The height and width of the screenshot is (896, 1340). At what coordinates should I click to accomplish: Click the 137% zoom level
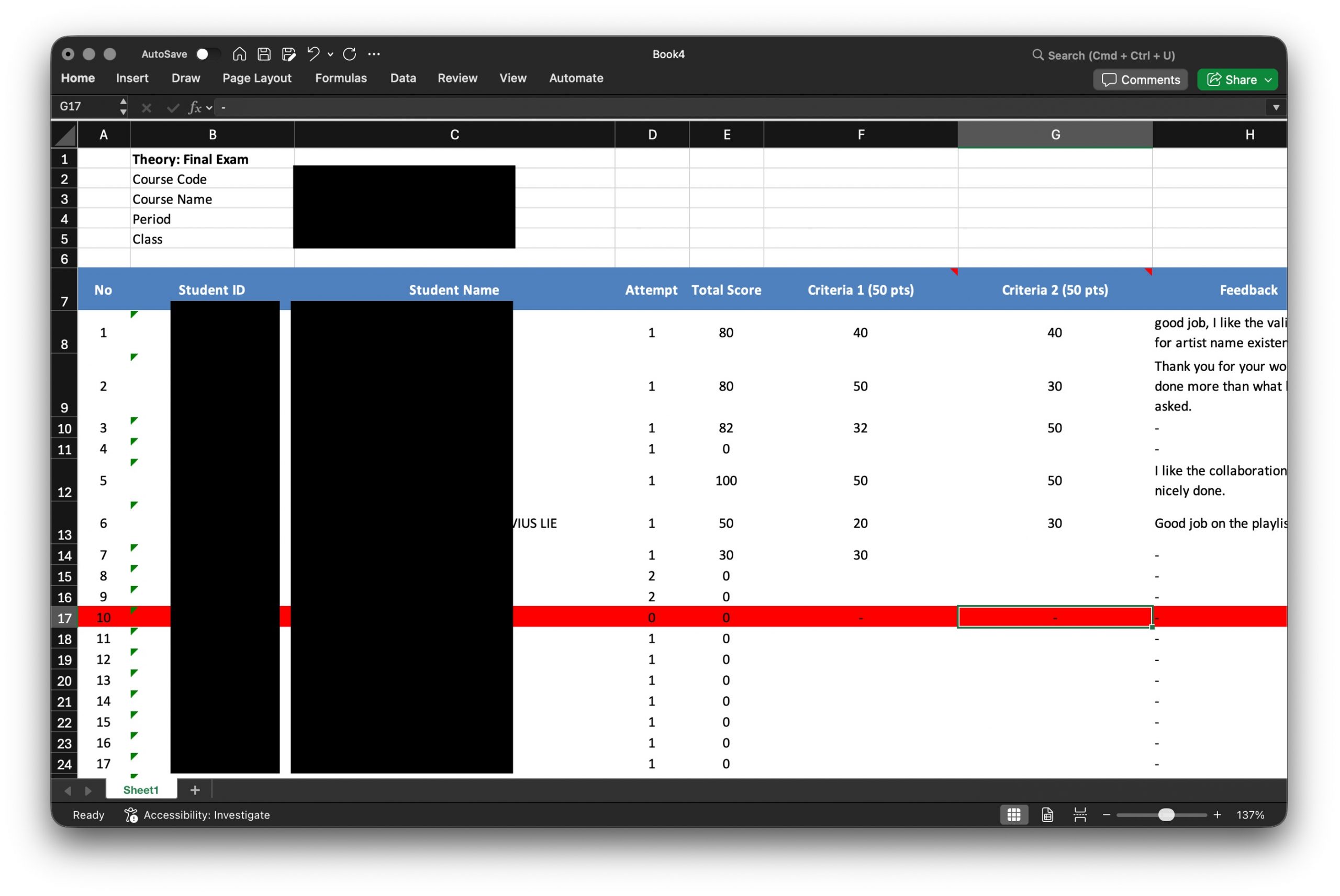pyautogui.click(x=1250, y=815)
